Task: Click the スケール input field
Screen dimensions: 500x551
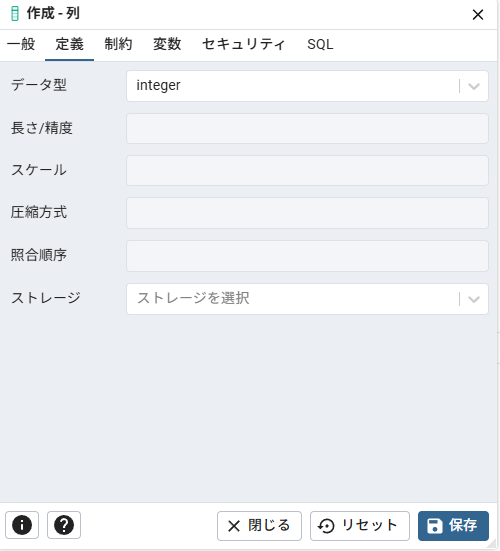Action: (x=307, y=170)
